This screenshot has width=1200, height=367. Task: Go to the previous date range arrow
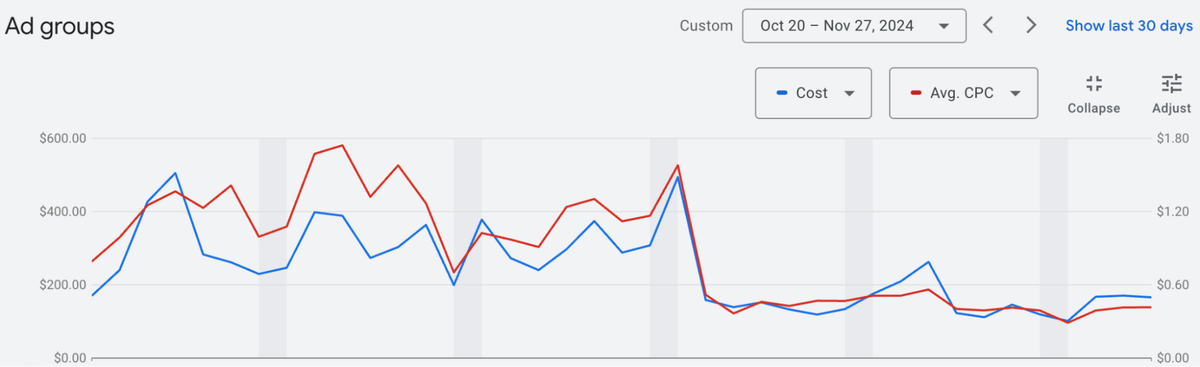click(988, 26)
